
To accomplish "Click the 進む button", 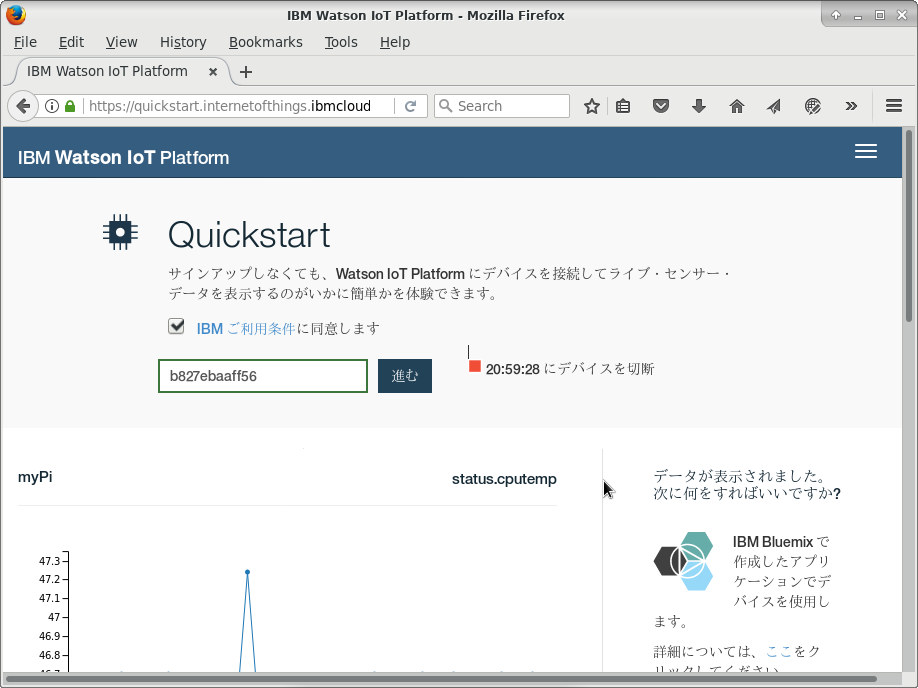I will click(404, 375).
